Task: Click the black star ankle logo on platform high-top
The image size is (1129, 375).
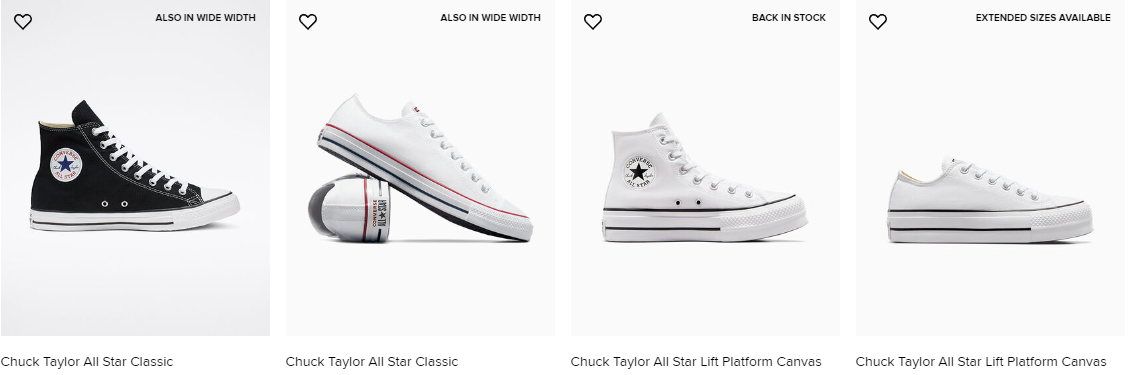Action: (x=639, y=172)
